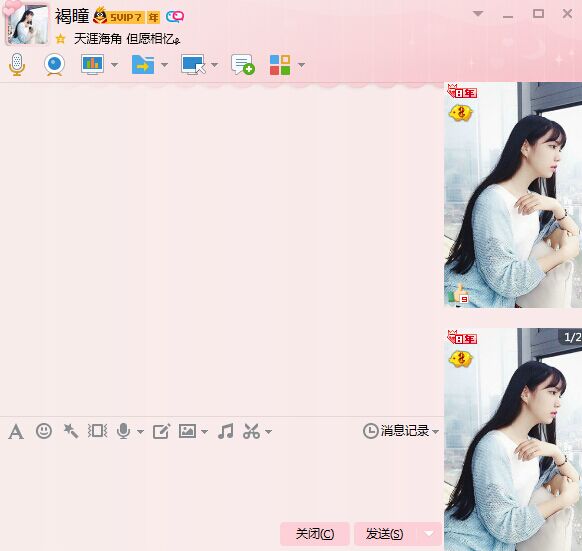Click the 关闭(C) close button
Screen dimensions: 582x551
315,534
